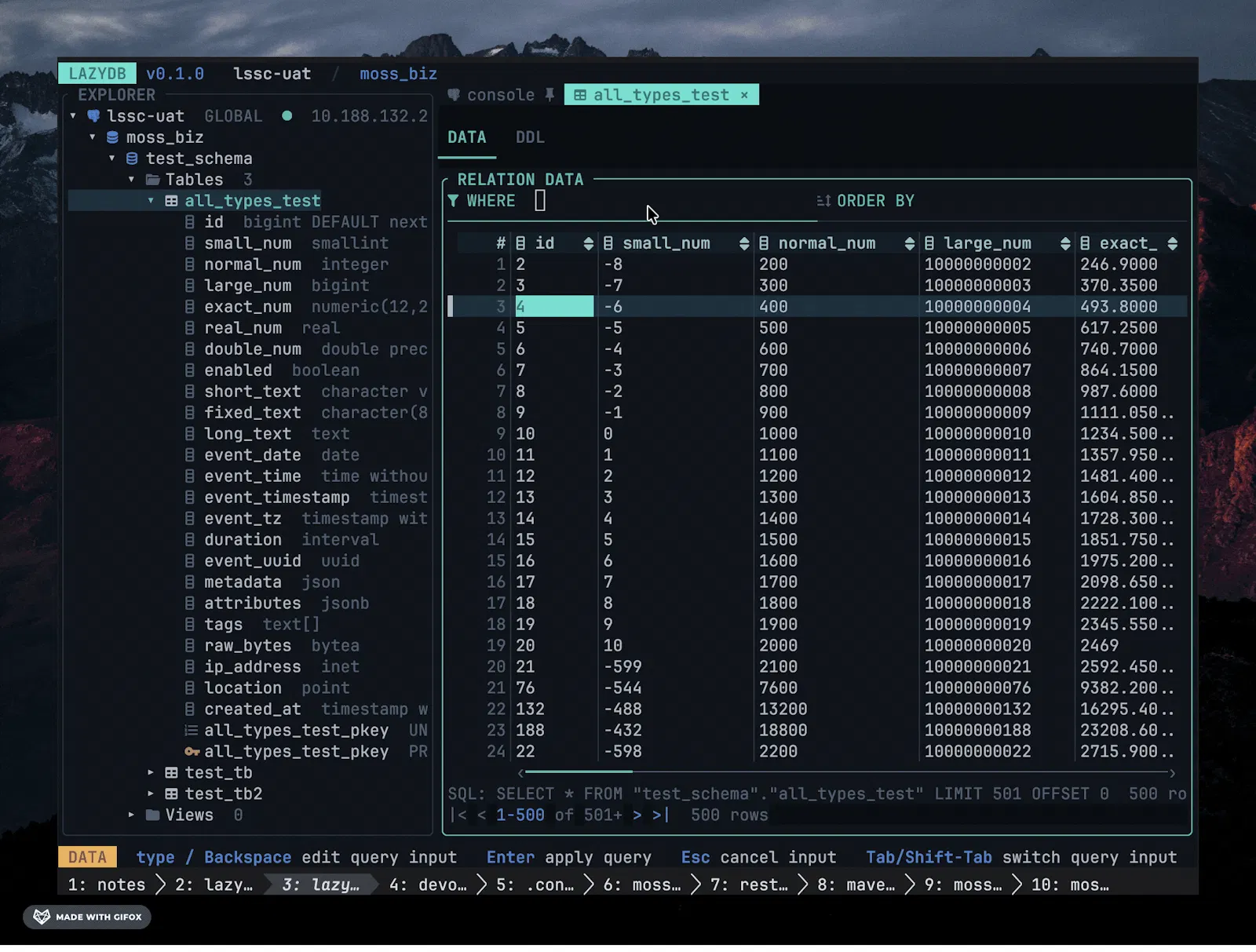Viewport: 1256px width, 952px height.
Task: Click the PostgreSQL icon next to lssc-uat
Action: 93,116
